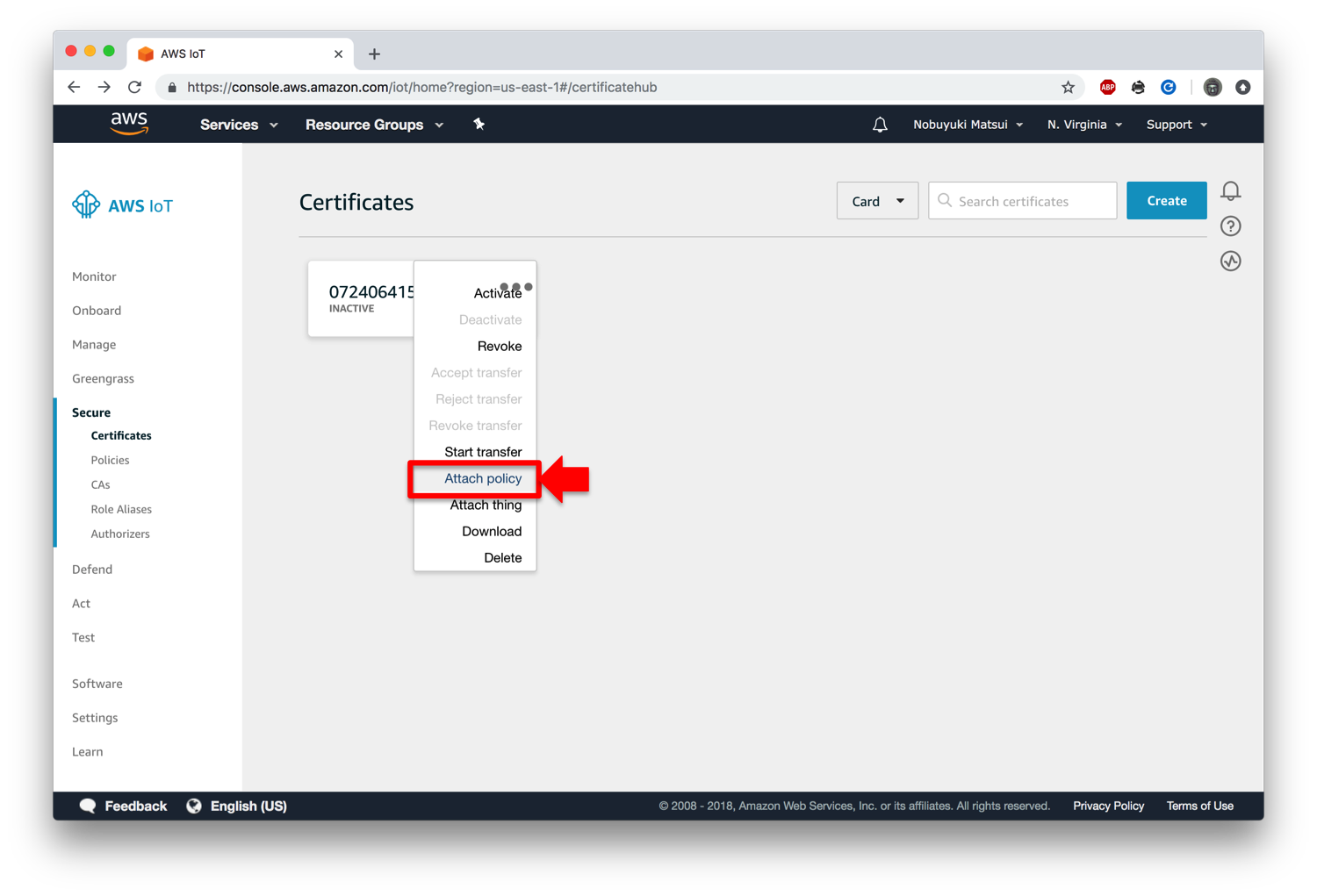Open Feedback via the speech bubble icon
Viewport: 1317px width, 896px height.
click(x=88, y=805)
